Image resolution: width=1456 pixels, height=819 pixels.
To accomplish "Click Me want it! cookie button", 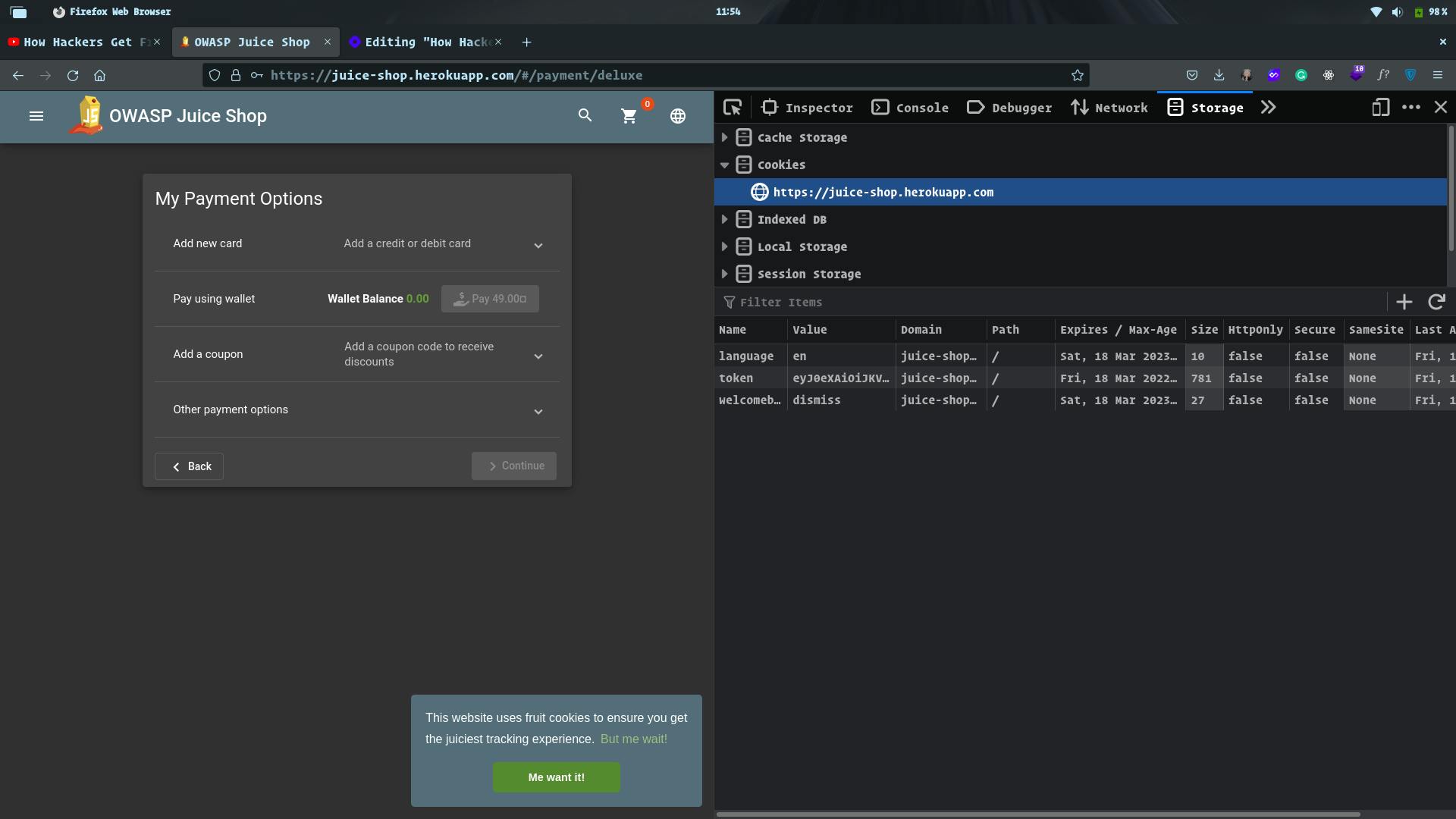I will [x=557, y=777].
